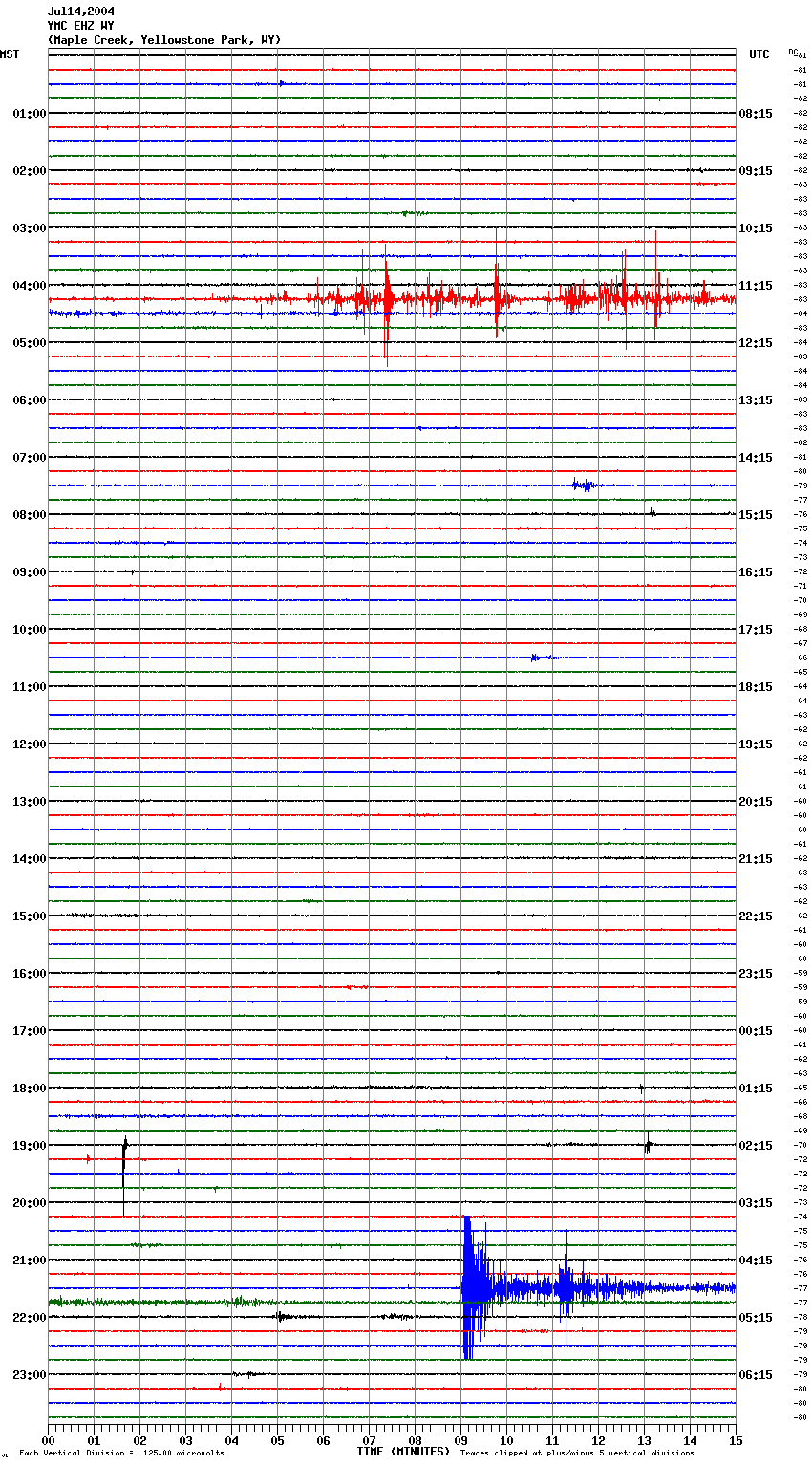812x1466 pixels.
Task: Click the small blue burst below the 07:00 trace
Action: point(583,485)
